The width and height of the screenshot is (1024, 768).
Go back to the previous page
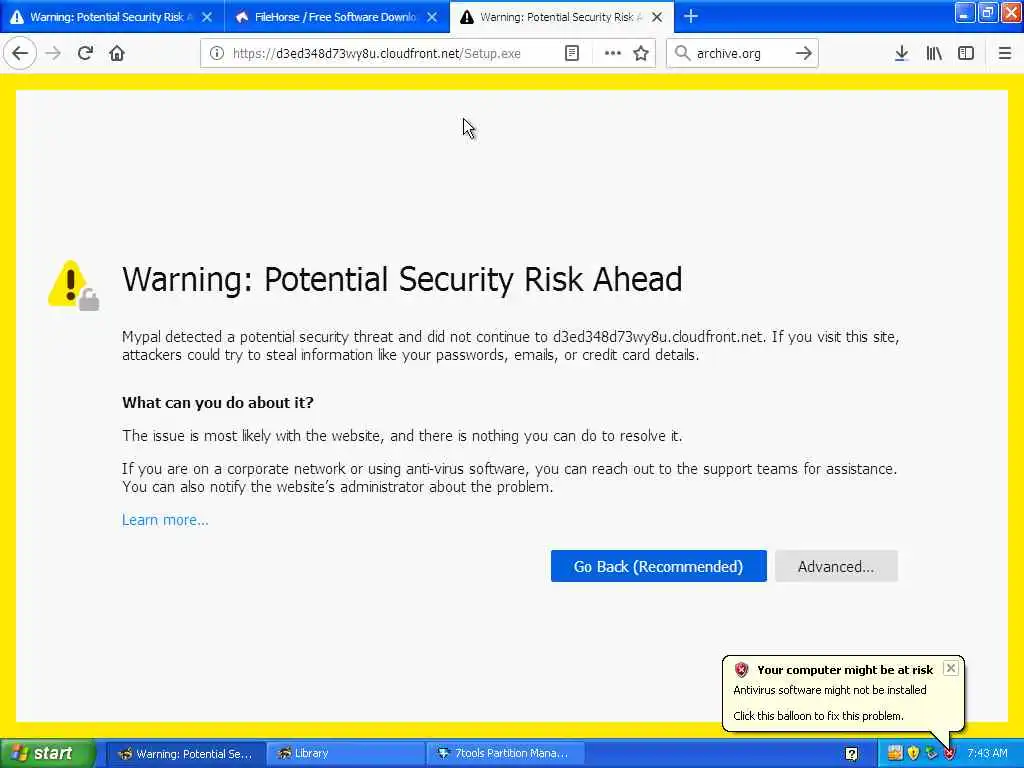click(20, 53)
